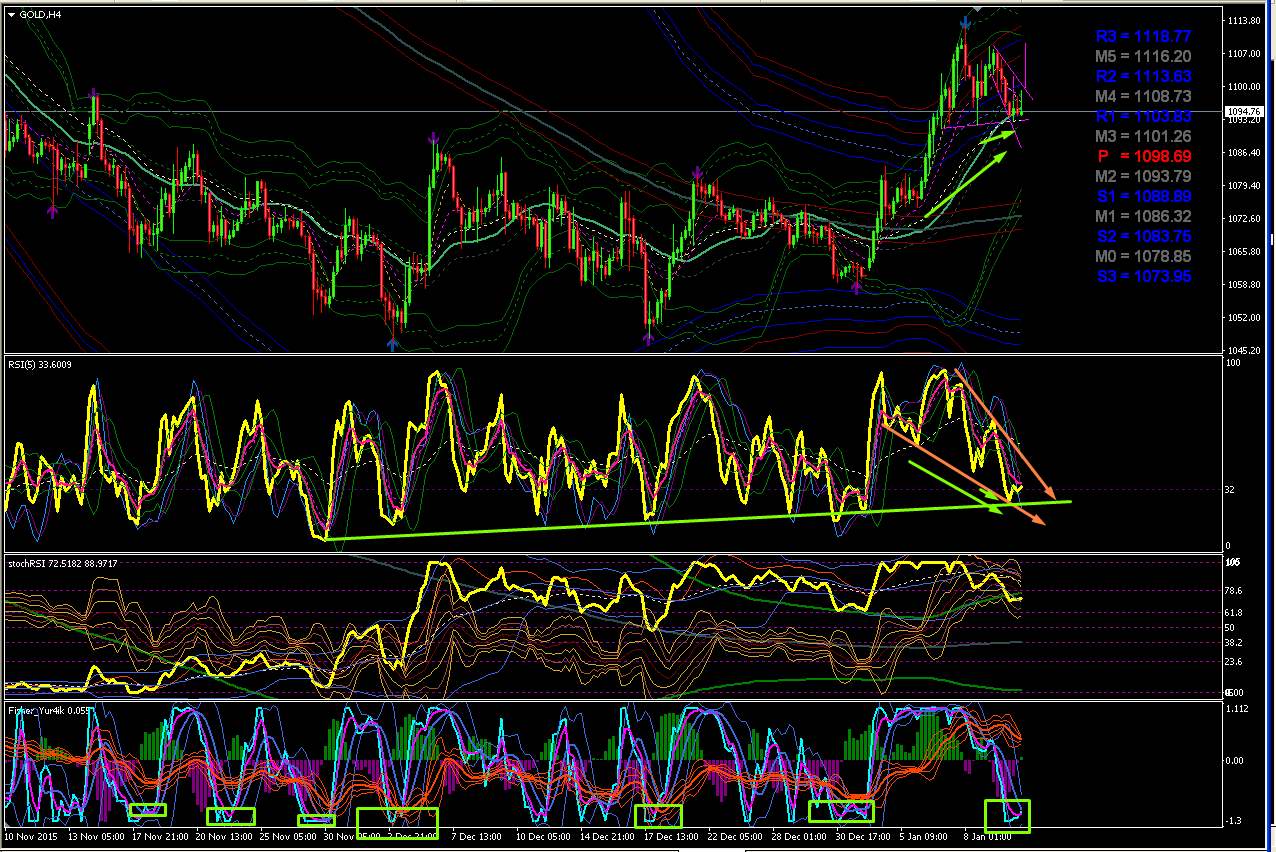1276x852 pixels.
Task: Click the time axis label 14 Dec 21:00
Action: click(x=606, y=834)
